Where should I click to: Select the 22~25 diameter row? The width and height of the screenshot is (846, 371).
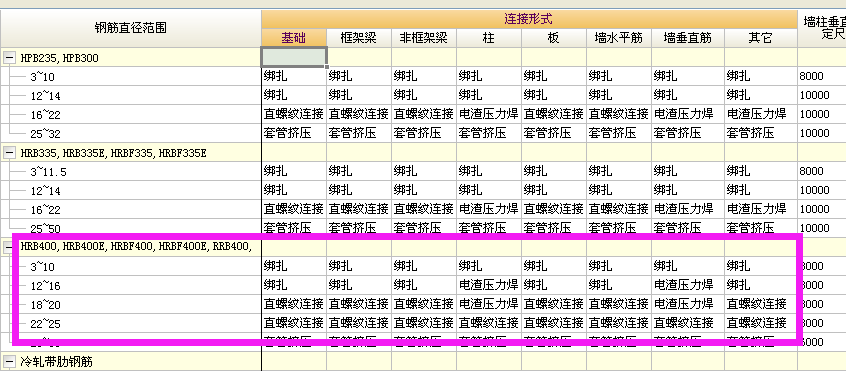[x=131, y=323]
